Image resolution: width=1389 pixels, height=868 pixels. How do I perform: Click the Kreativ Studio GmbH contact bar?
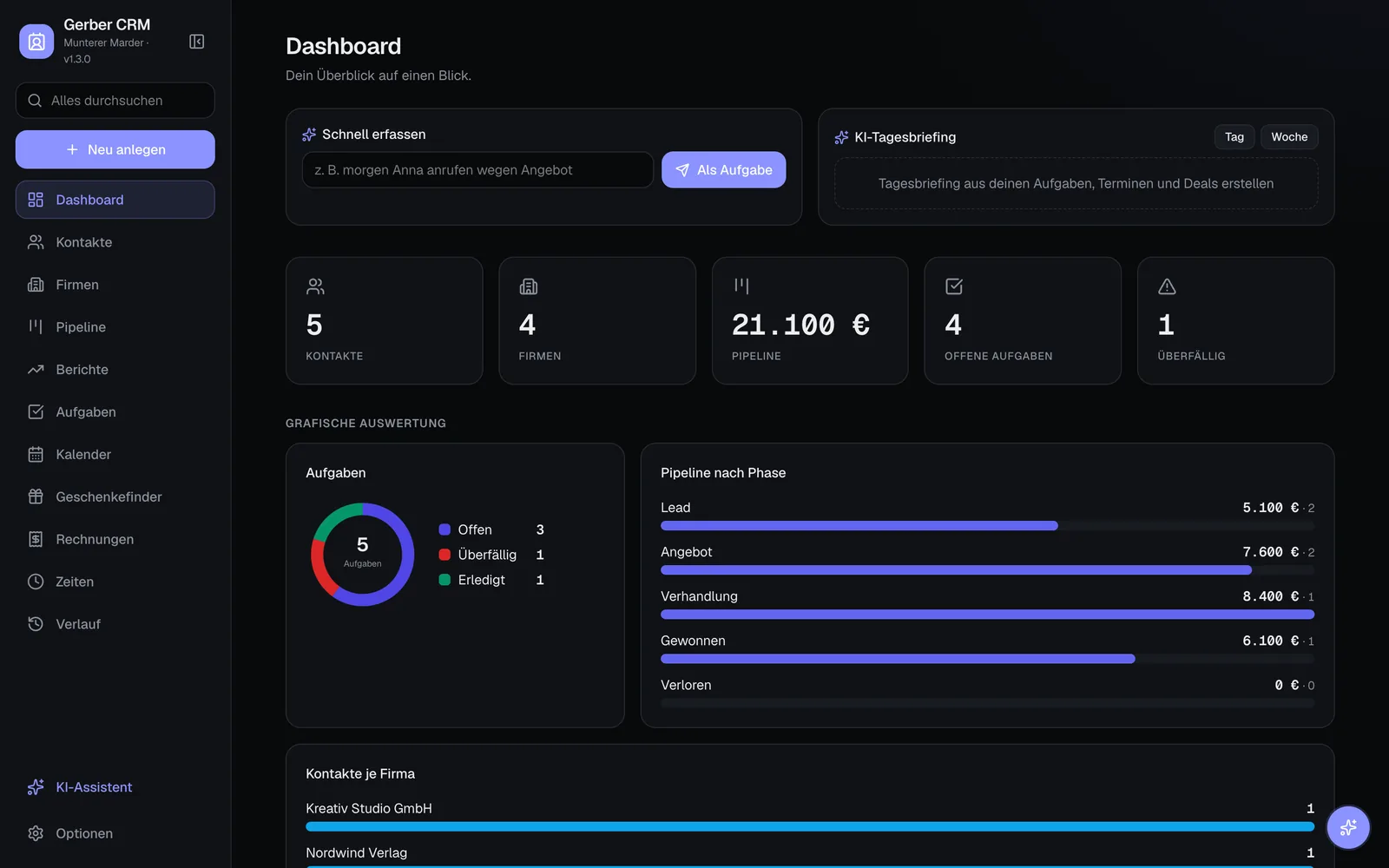pyautogui.click(x=810, y=827)
